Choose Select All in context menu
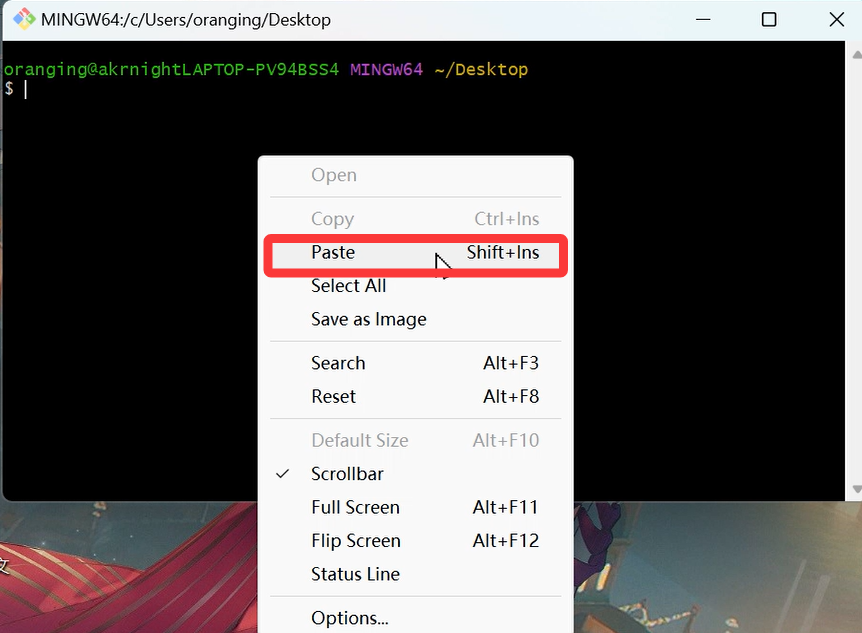 coord(416,286)
